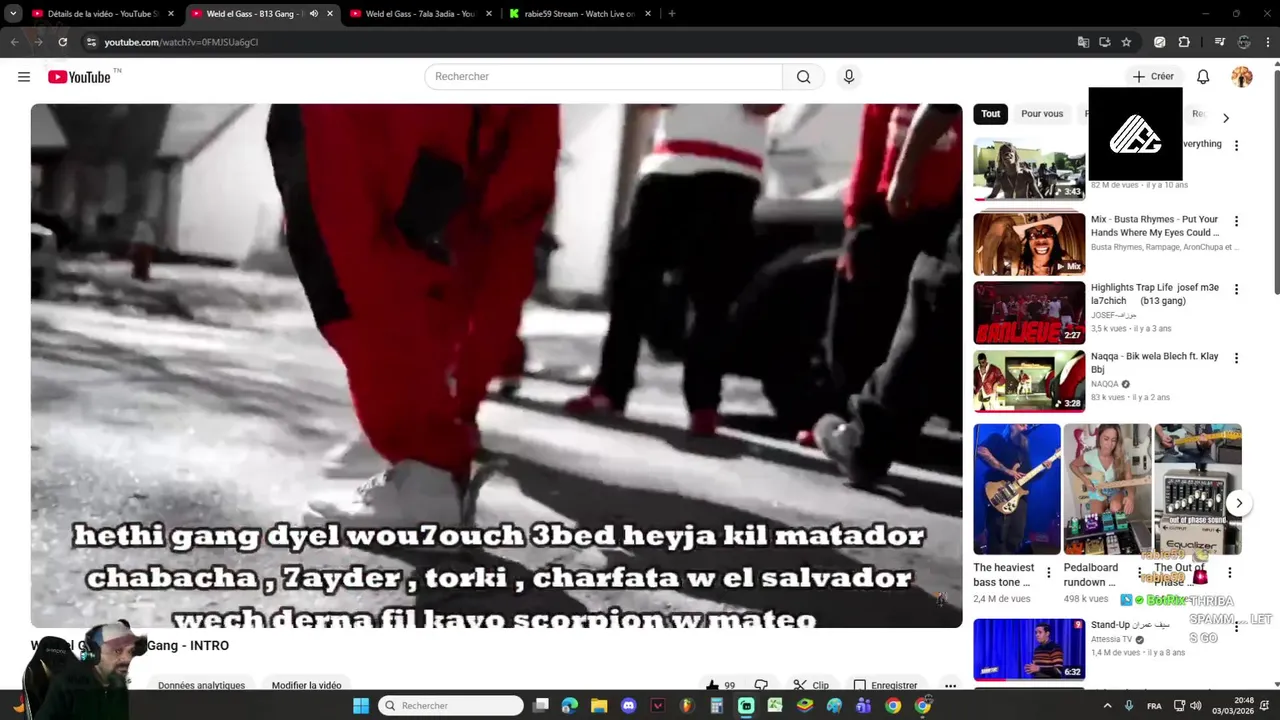Switch to the Weld el Gass - 7ala 3adia tab
The image size is (1280, 720).
click(420, 14)
